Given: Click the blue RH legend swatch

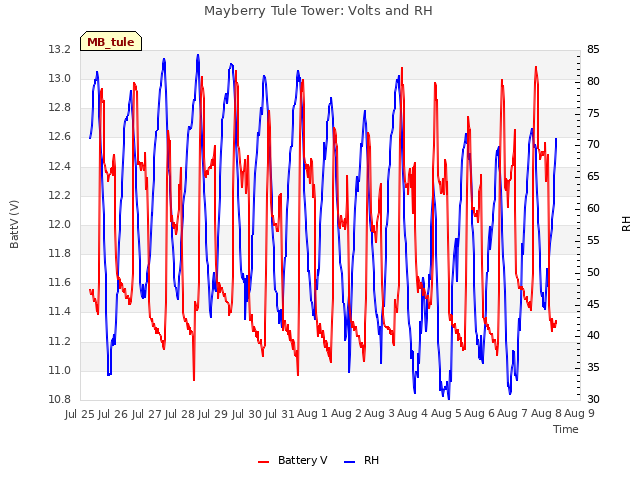Looking at the screenshot, I should [x=349, y=461].
